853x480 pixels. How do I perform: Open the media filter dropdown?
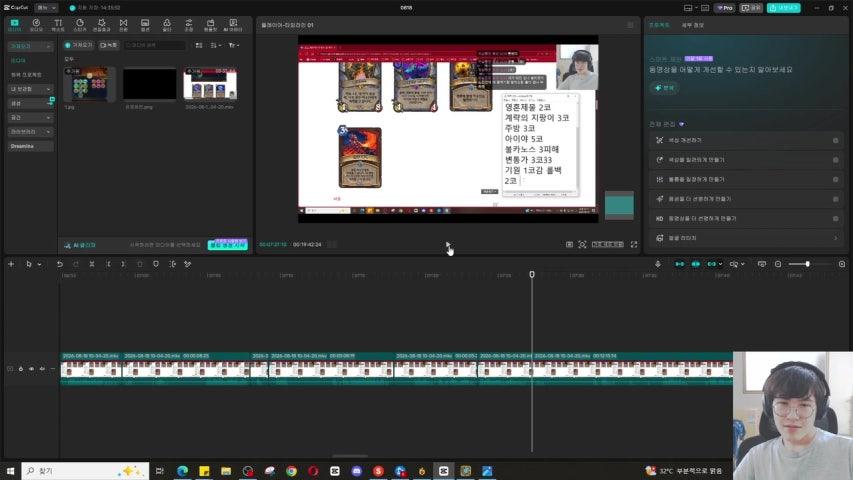pos(234,45)
